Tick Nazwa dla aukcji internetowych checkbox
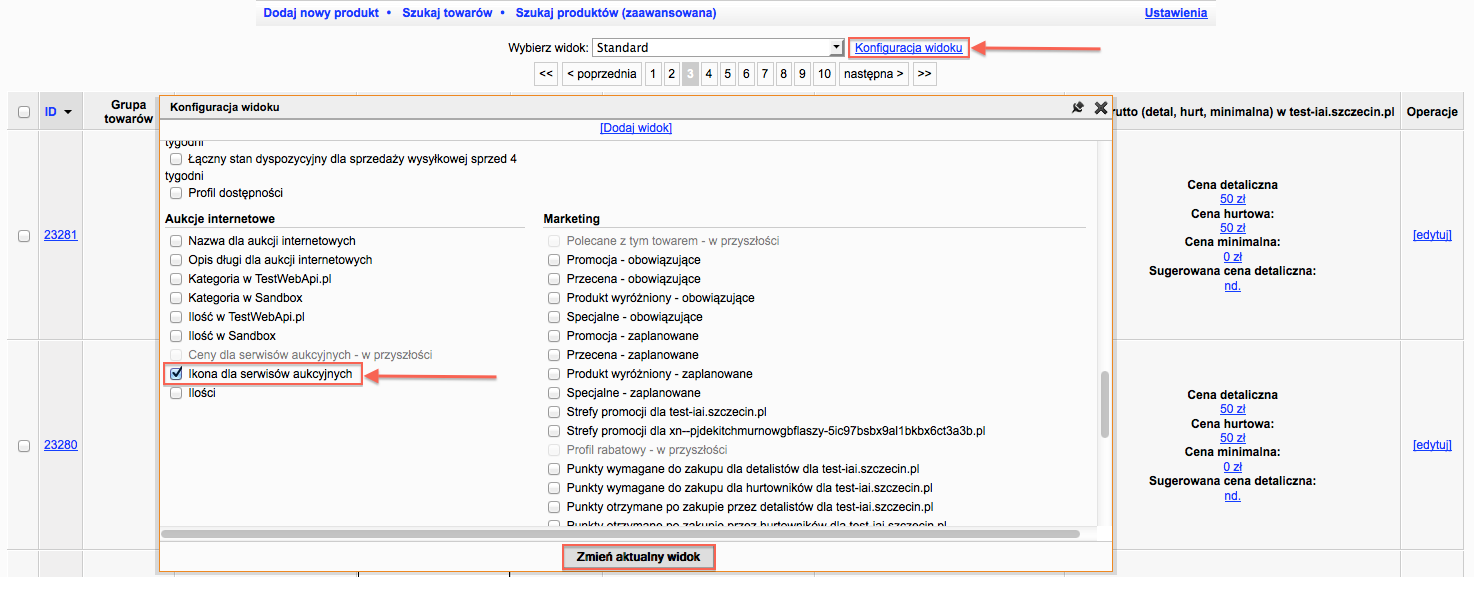Image resolution: width=1474 pixels, height=610 pixels. (x=176, y=241)
